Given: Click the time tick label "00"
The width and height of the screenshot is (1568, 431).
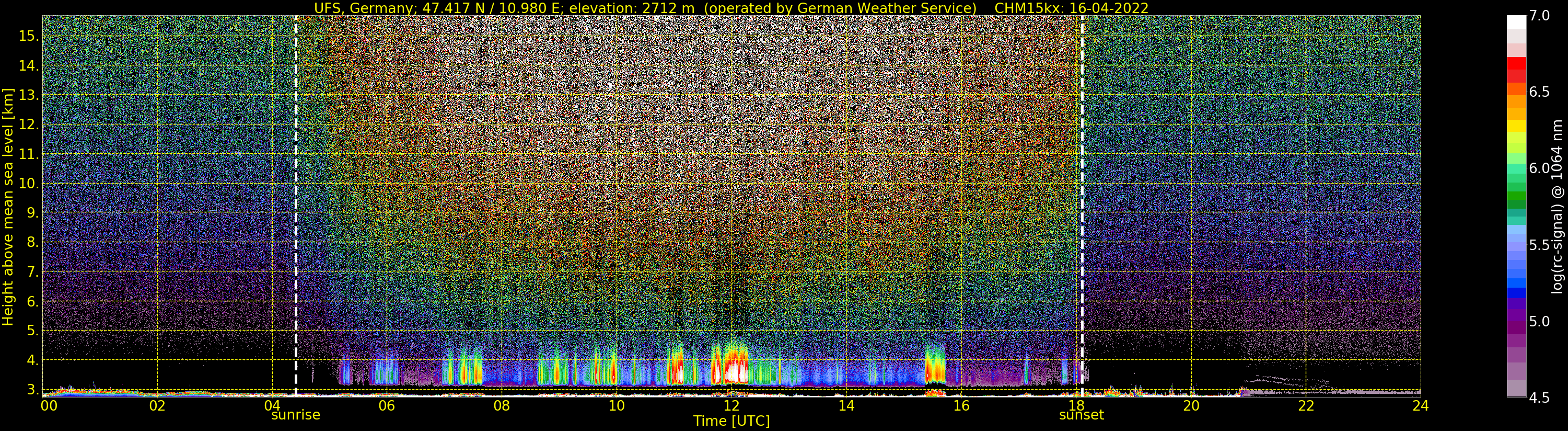Looking at the screenshot, I should point(49,405).
